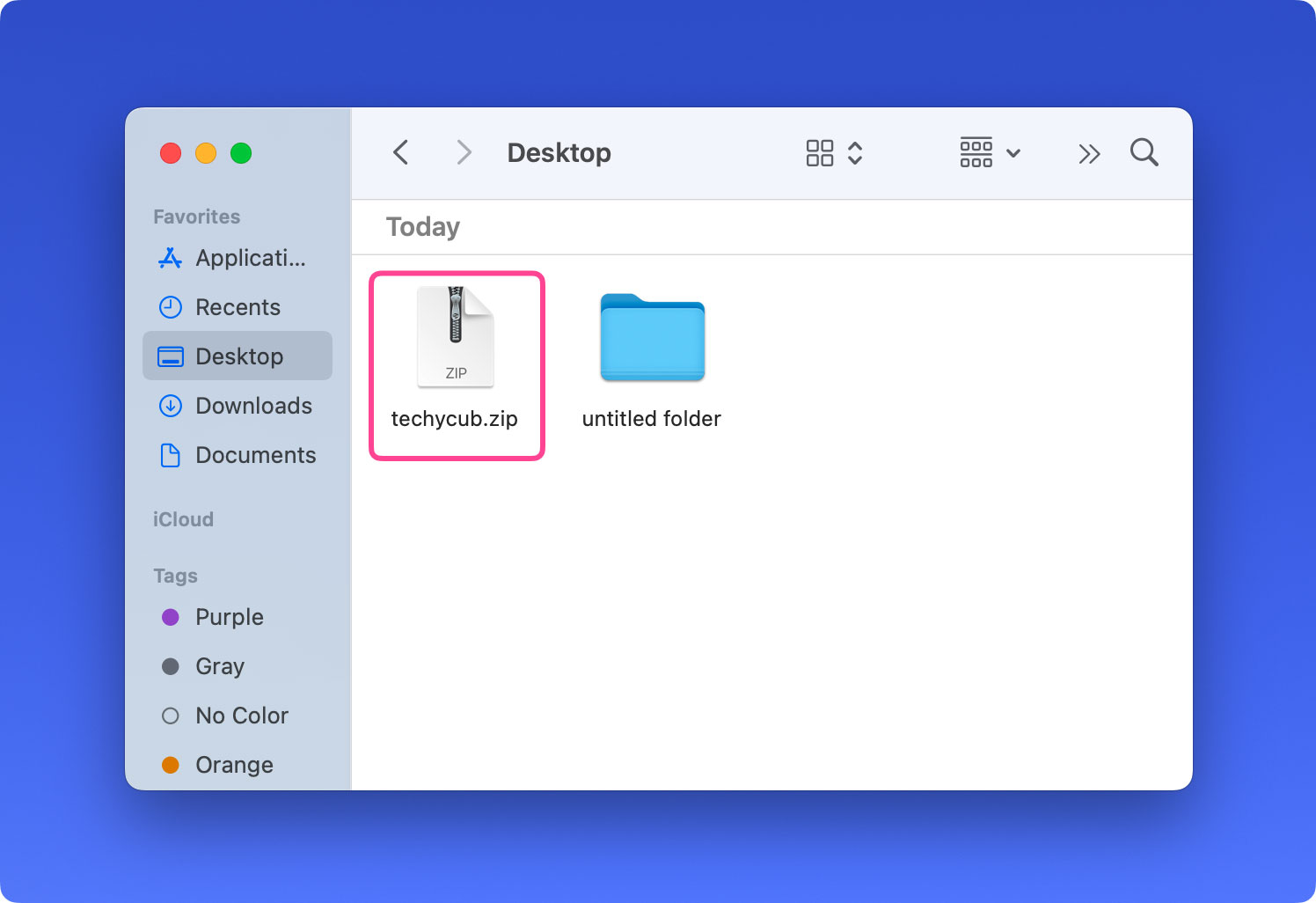Filter by the Purple tag
Viewport: 1316px width, 903px height.
pyautogui.click(x=229, y=617)
